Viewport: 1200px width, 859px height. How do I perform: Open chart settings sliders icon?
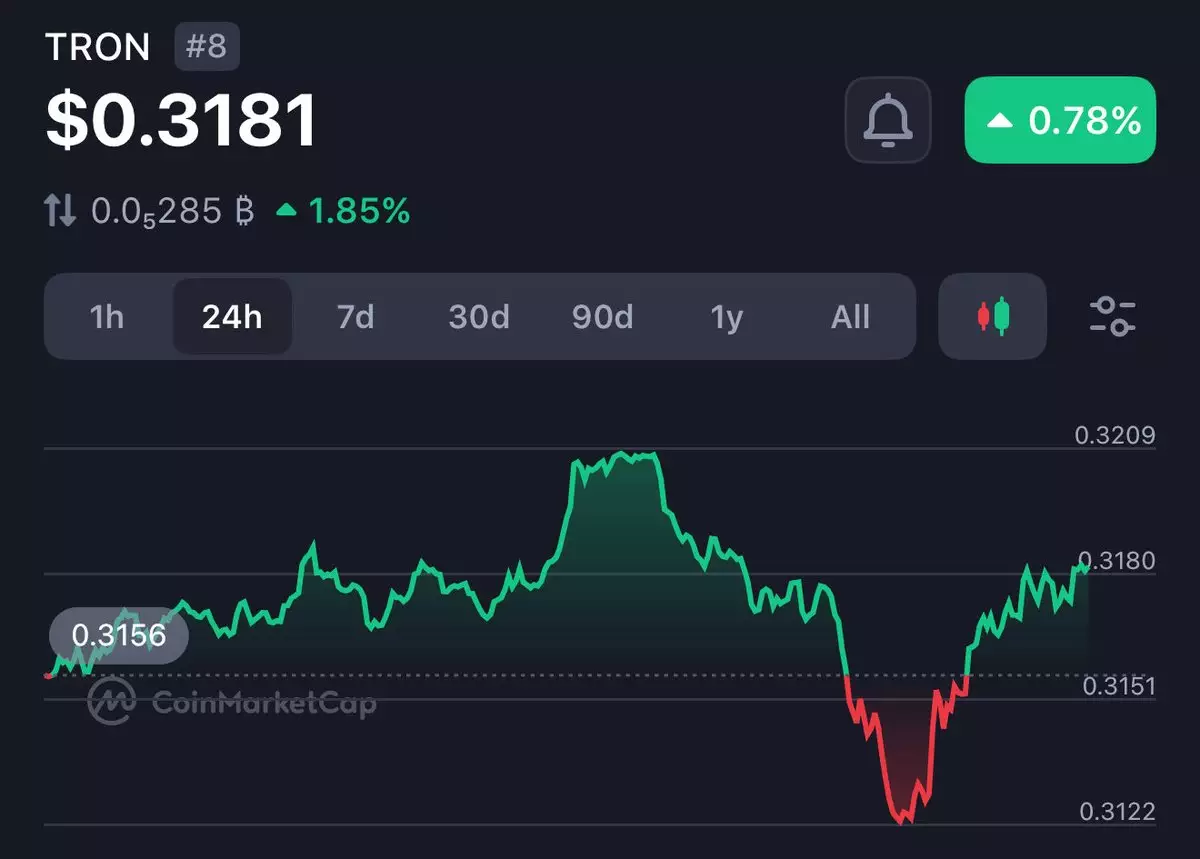pos(1112,317)
